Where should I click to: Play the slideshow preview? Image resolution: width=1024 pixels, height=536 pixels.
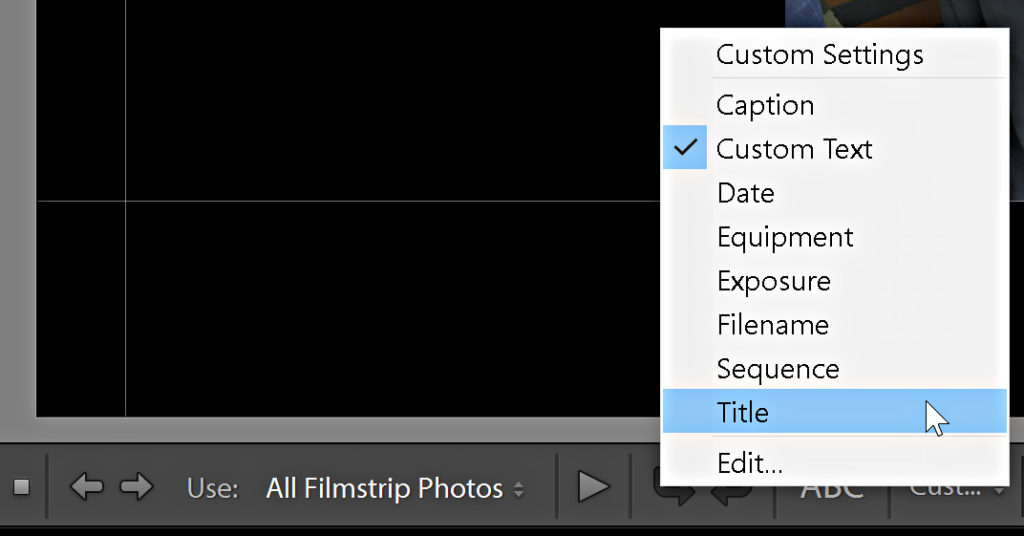593,487
